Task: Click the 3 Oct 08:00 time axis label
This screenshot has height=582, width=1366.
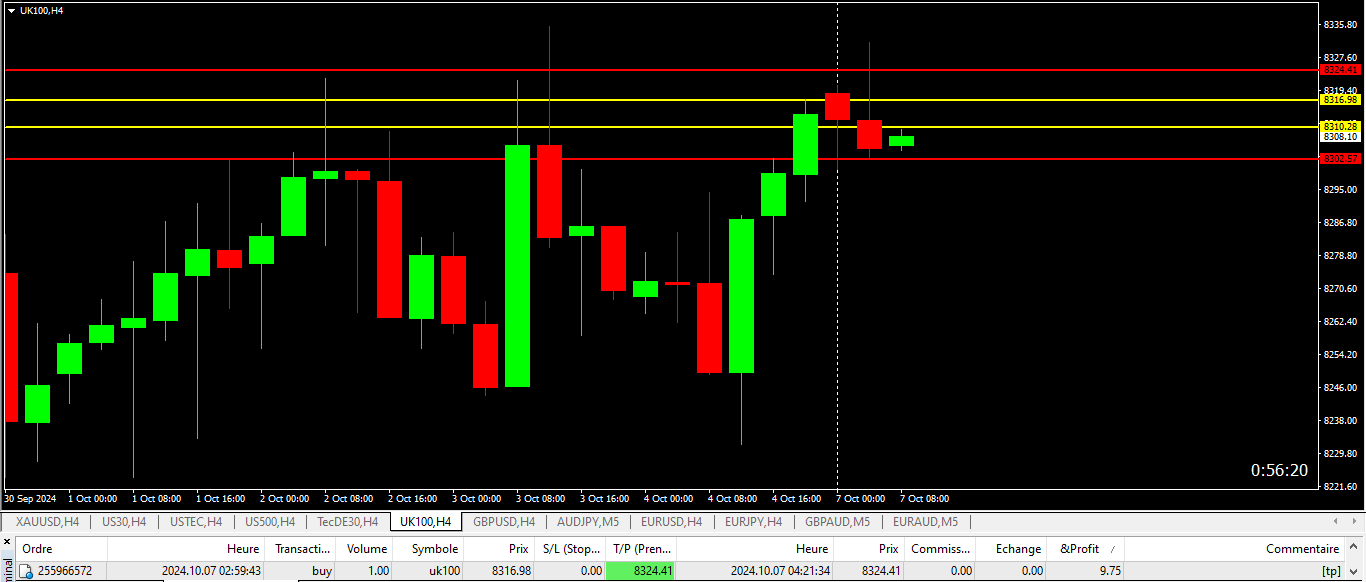Action: [540, 498]
